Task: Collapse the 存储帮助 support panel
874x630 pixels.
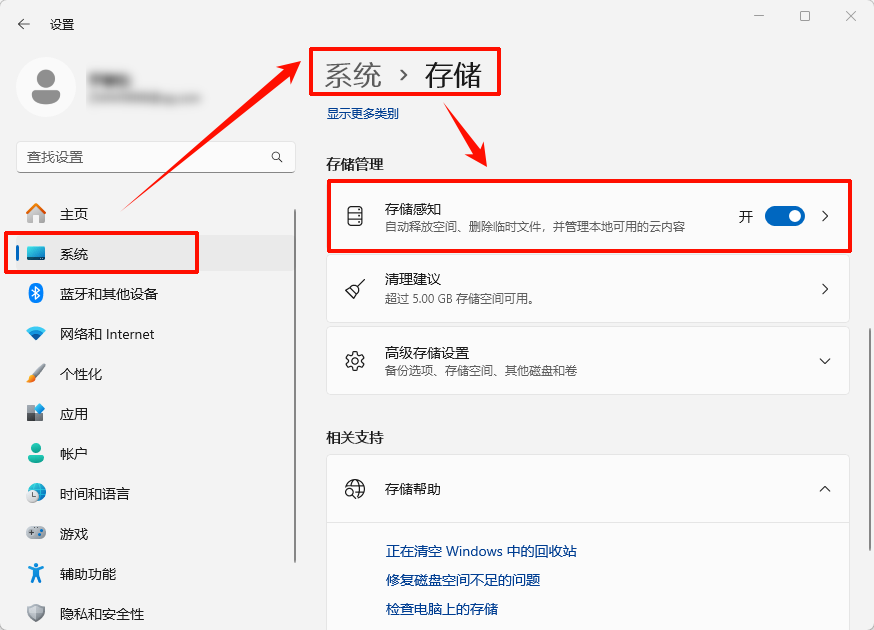Action: (x=825, y=489)
